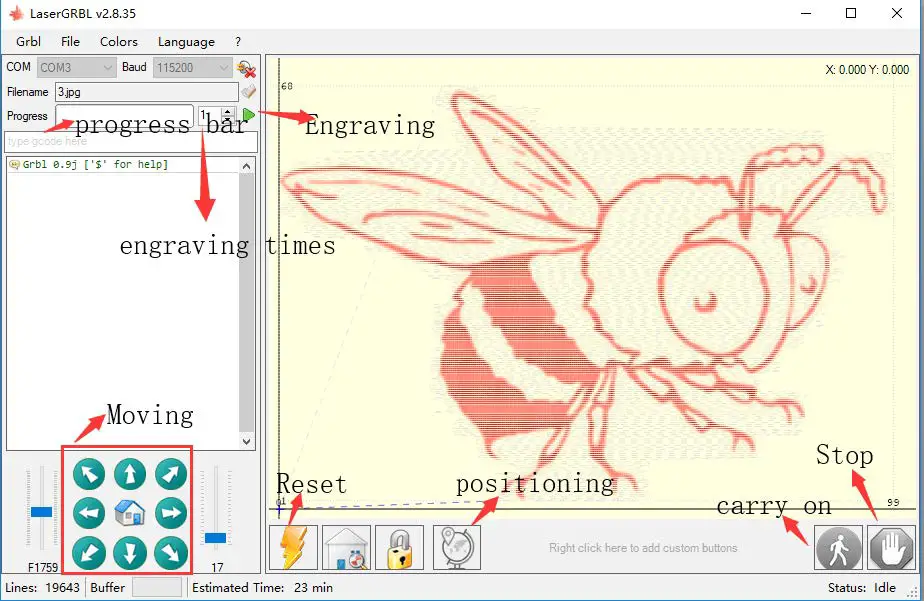The image size is (924, 601).
Task: Jog the laser upward
Action: [x=130, y=474]
